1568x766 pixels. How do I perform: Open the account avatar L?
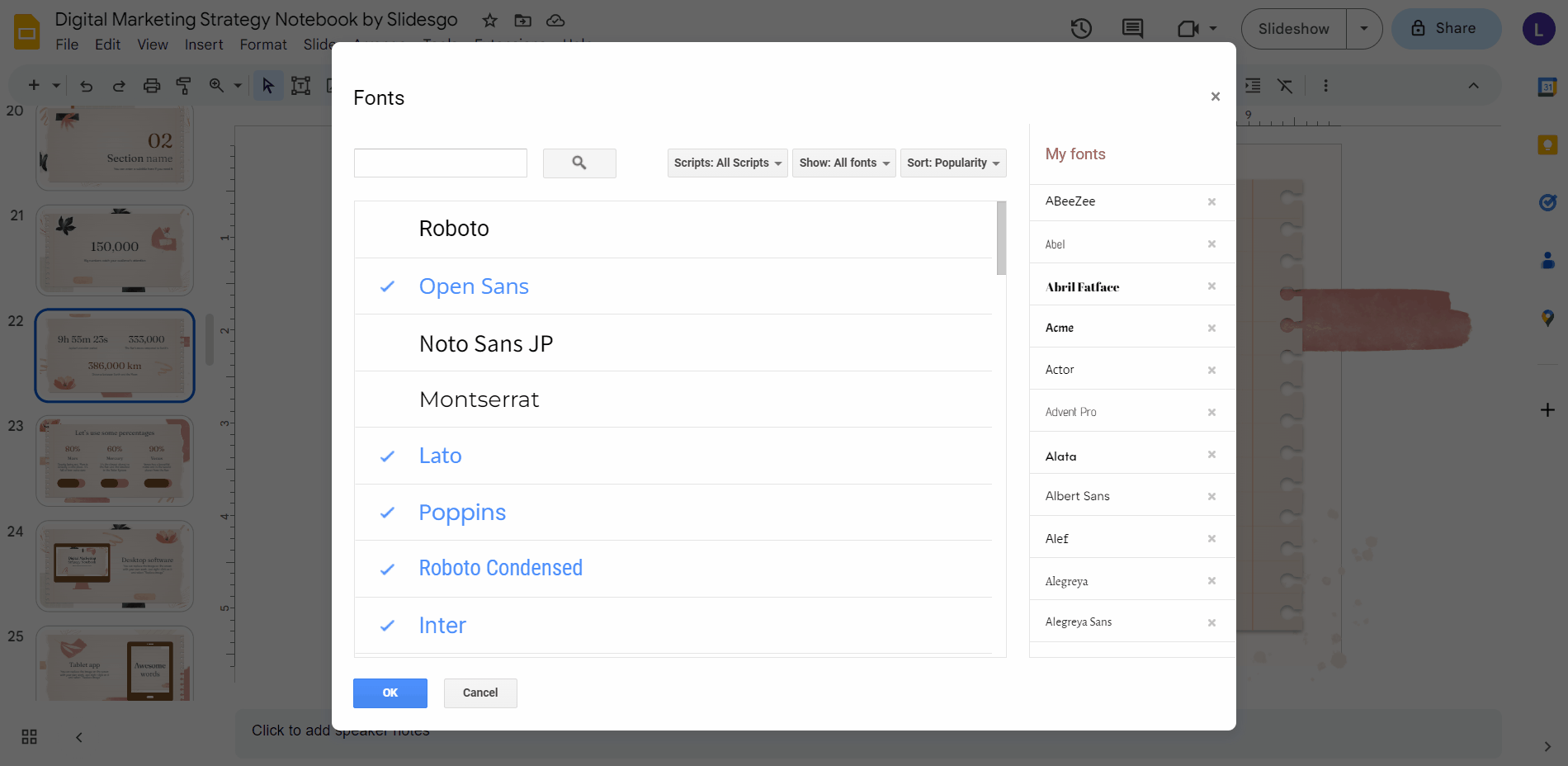(x=1538, y=29)
